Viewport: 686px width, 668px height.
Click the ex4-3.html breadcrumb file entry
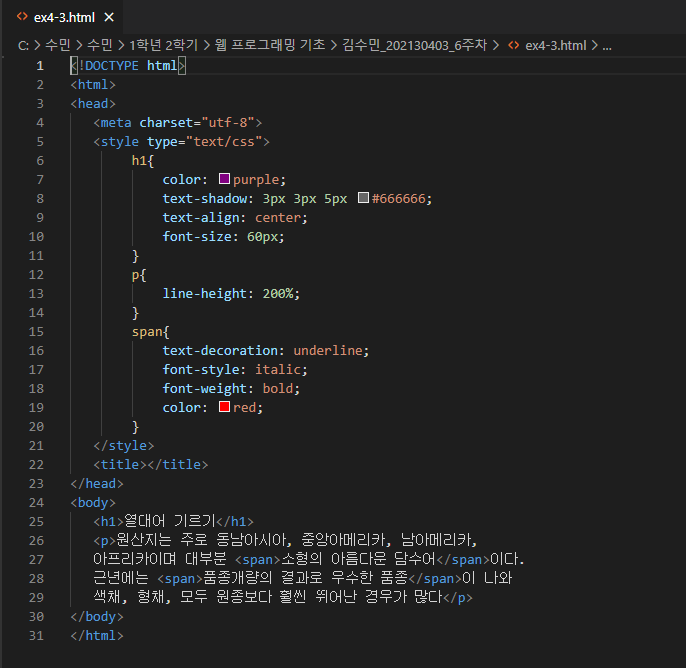tap(556, 45)
